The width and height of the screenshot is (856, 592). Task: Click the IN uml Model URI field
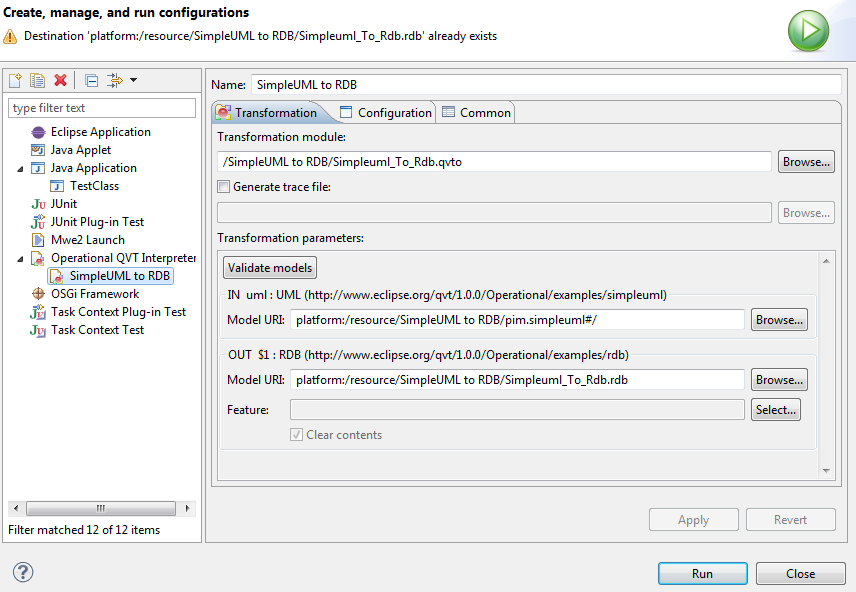(517, 319)
